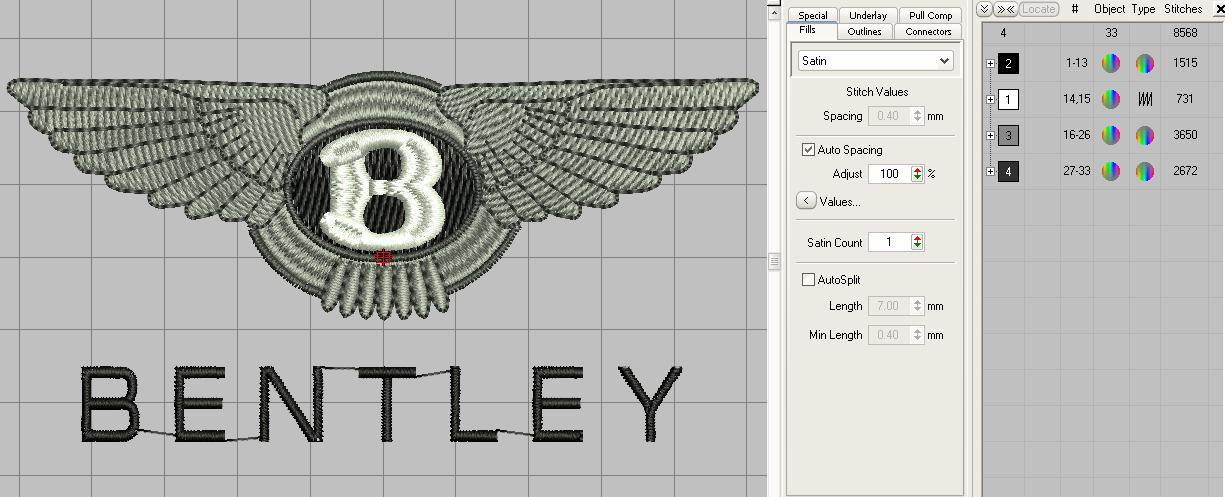Click the object icon in color 2 row
This screenshot has height=497, width=1225.
click(x=1110, y=64)
